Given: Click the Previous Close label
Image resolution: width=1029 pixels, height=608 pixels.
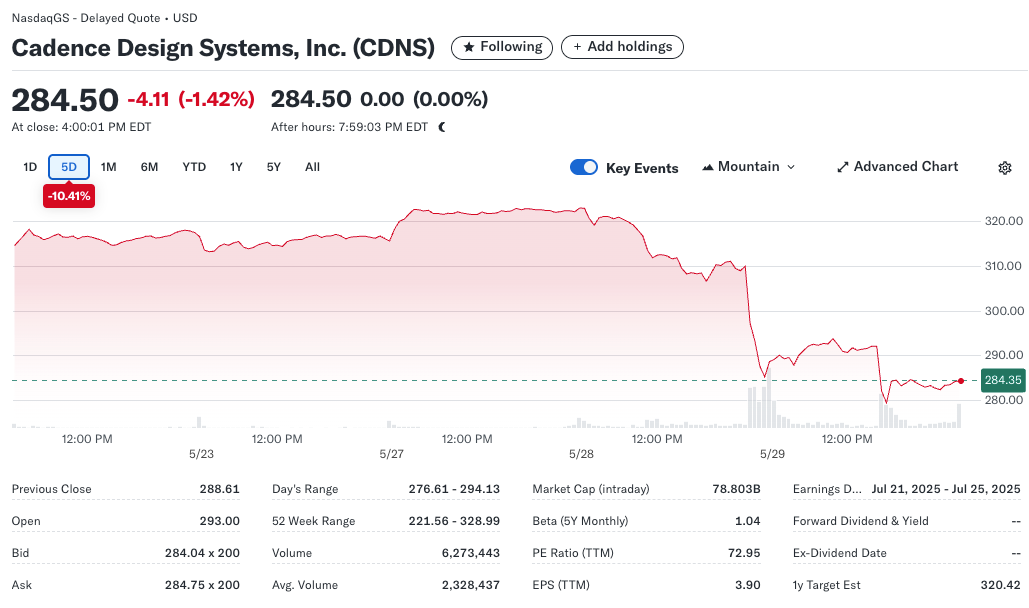Looking at the screenshot, I should point(51,489).
